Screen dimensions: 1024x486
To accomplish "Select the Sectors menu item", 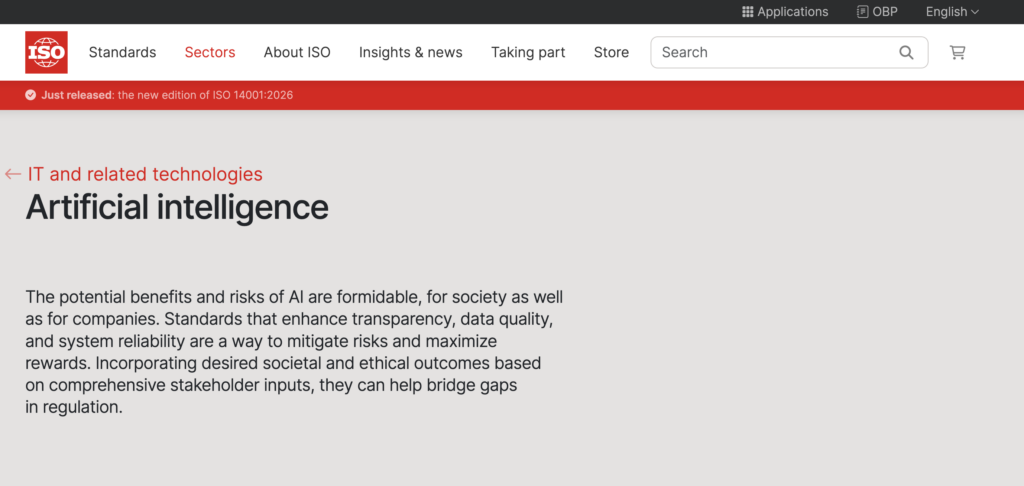I will pyautogui.click(x=210, y=52).
